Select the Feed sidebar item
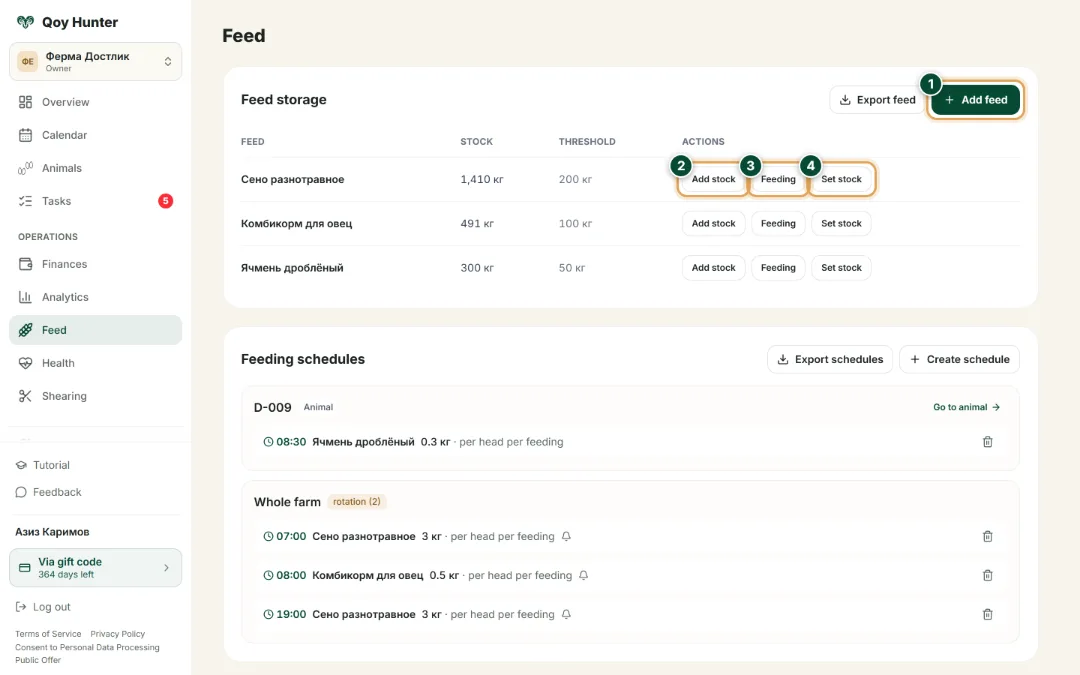The width and height of the screenshot is (1080, 675). click(96, 330)
